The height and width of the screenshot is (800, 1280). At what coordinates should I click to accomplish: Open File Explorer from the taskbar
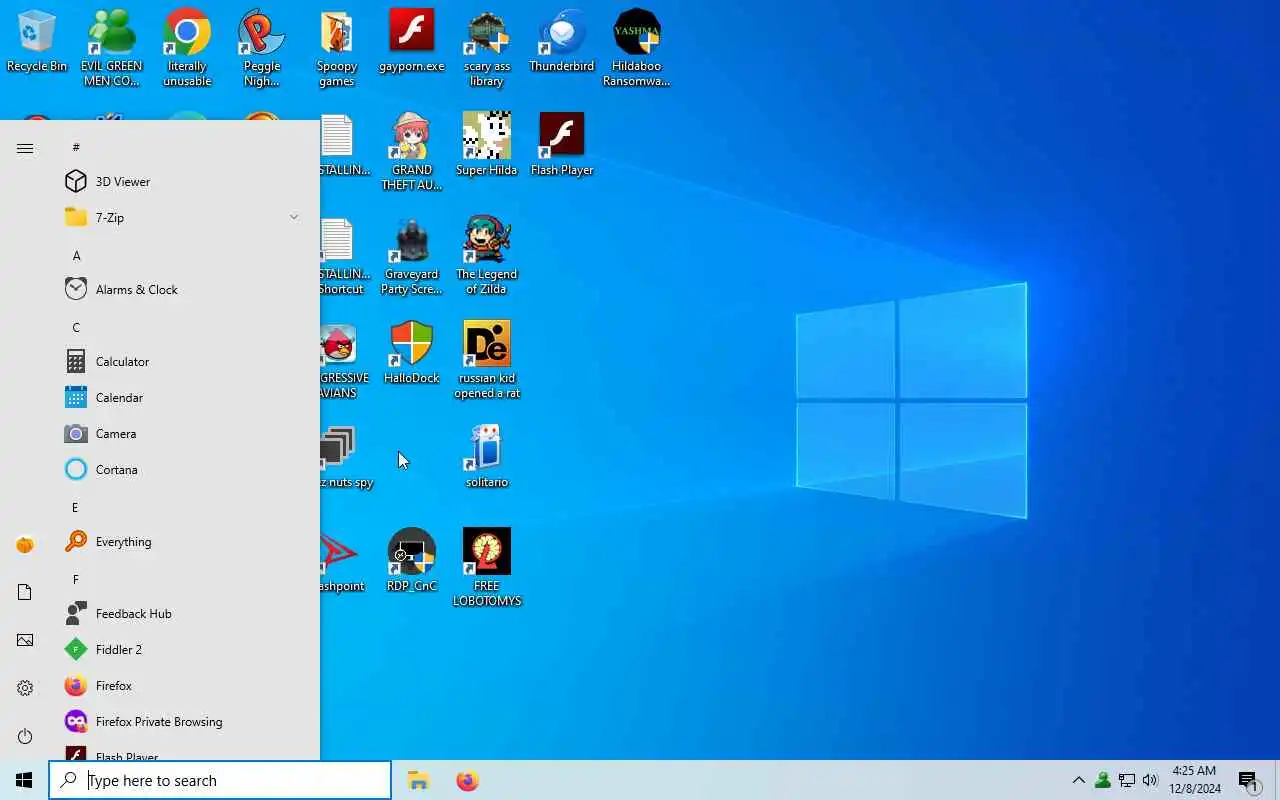[x=418, y=780]
